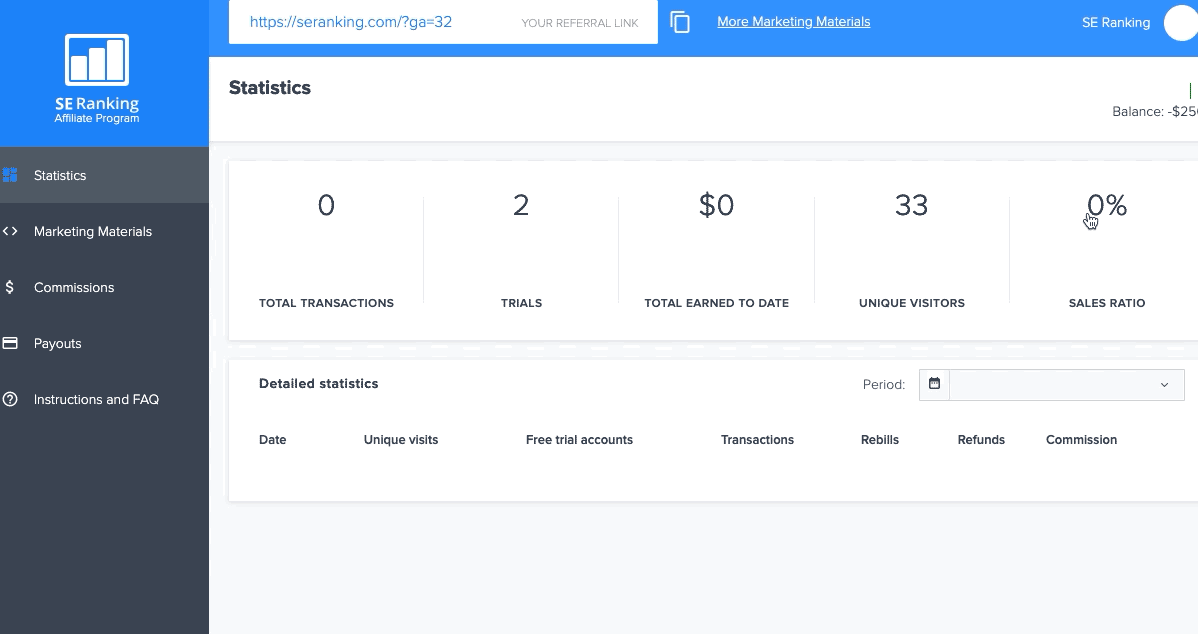Screen dimensions: 1198x634
Task: Click the TOTAL EARNED TO DATE label
Action: tap(717, 303)
